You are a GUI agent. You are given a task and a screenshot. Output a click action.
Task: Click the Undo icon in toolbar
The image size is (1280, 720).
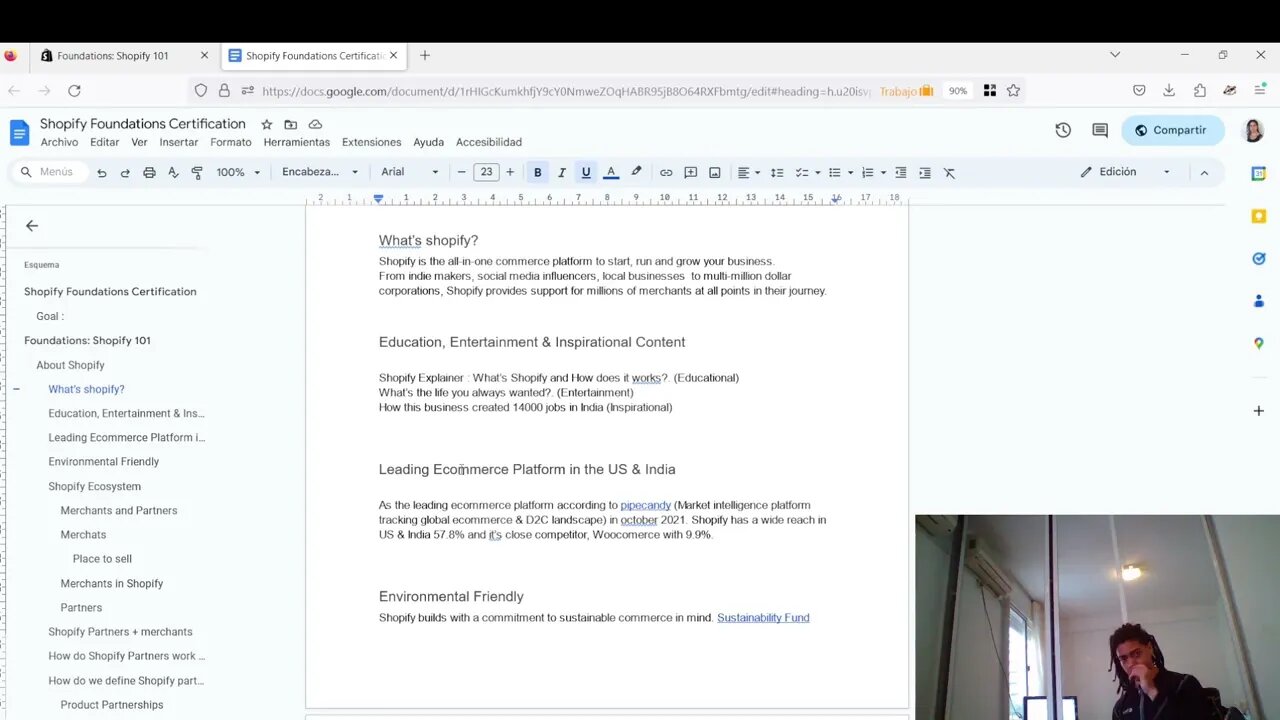[101, 172]
